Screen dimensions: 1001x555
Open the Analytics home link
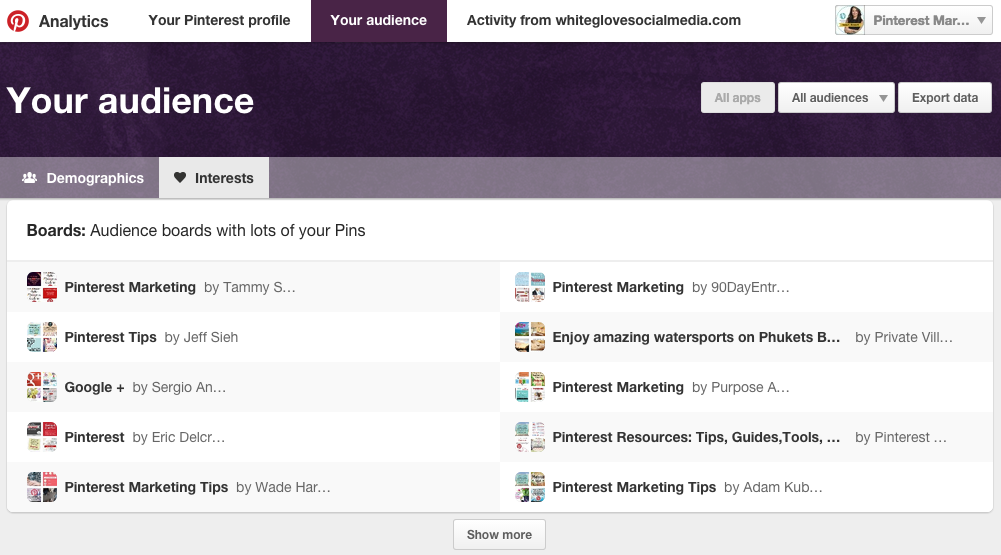tap(73, 21)
